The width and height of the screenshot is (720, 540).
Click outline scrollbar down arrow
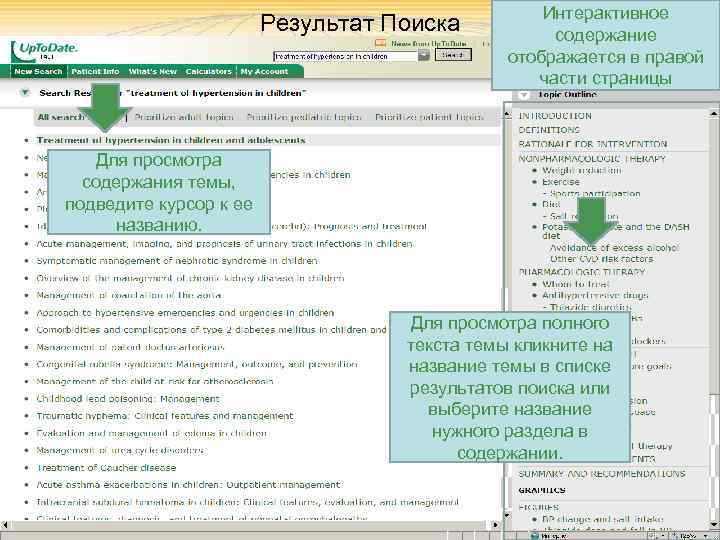(714, 525)
